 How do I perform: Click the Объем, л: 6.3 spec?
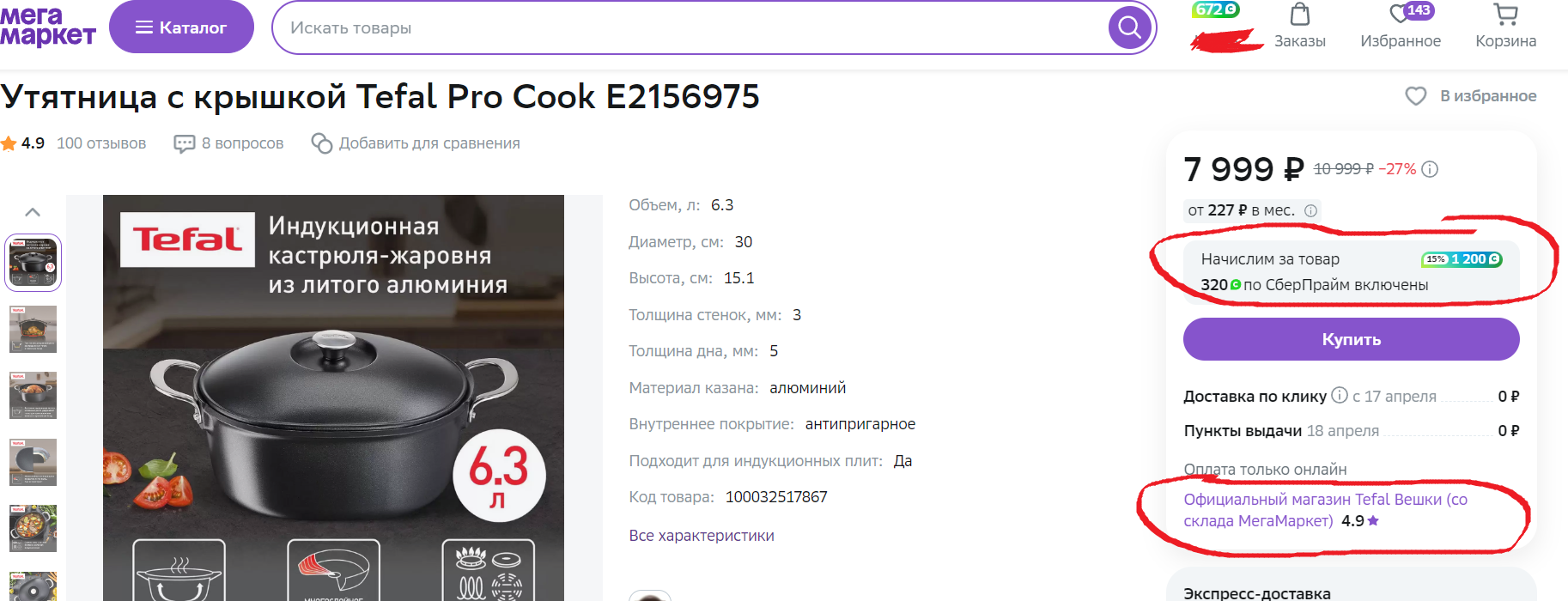(x=681, y=205)
